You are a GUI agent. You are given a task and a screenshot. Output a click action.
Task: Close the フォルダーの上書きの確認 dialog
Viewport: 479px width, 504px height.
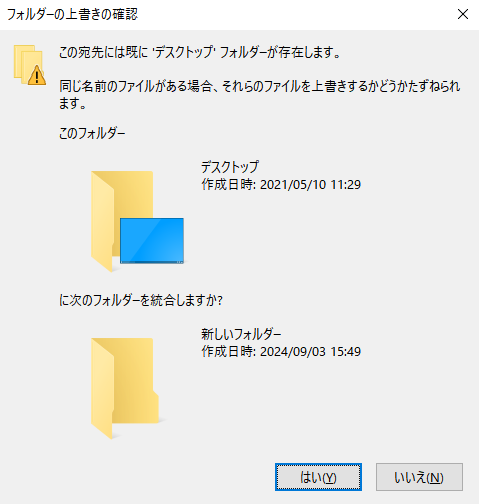click(x=463, y=14)
